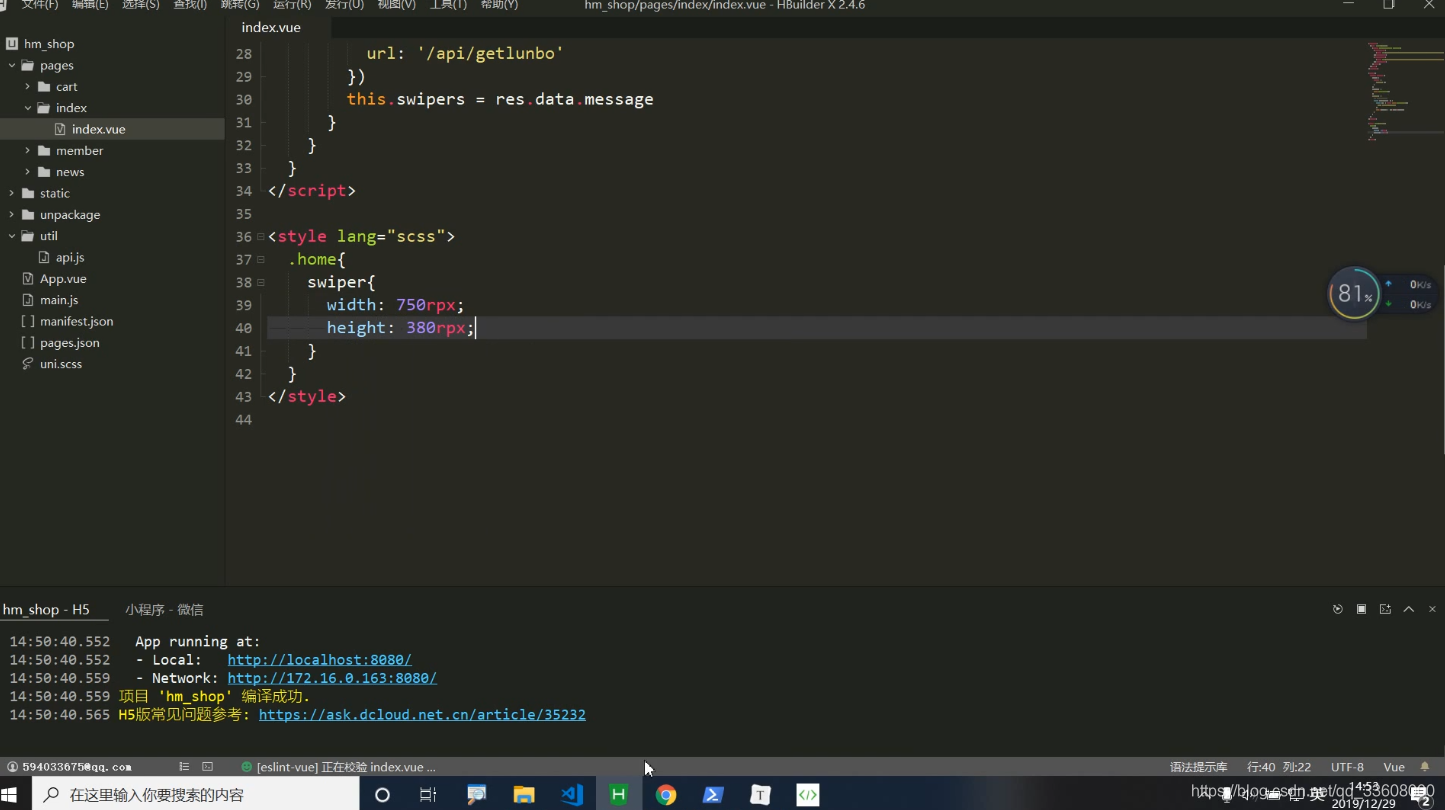
Task: Open the green code-bracket app on the taskbar
Action: (807, 795)
